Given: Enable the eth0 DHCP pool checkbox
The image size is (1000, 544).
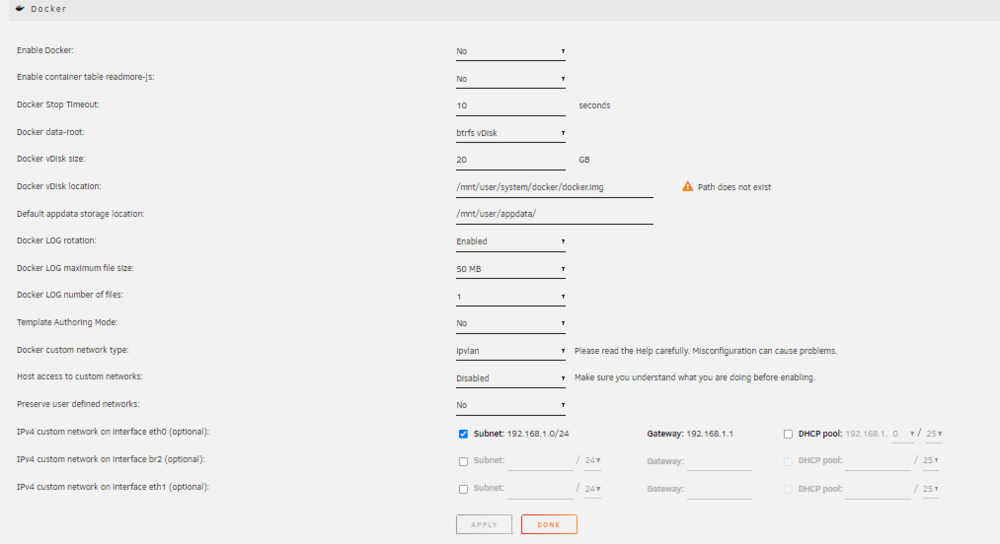Looking at the screenshot, I should (x=788, y=434).
